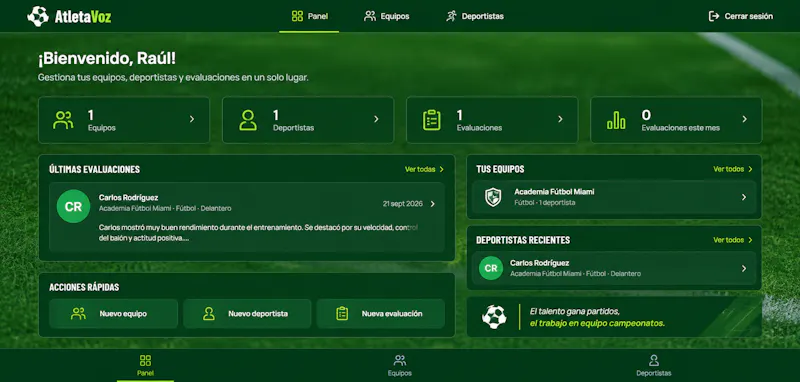Screen dimensions: 800x382
Task: Click the 21 sept 2026 evaluation date
Action: 403,204
